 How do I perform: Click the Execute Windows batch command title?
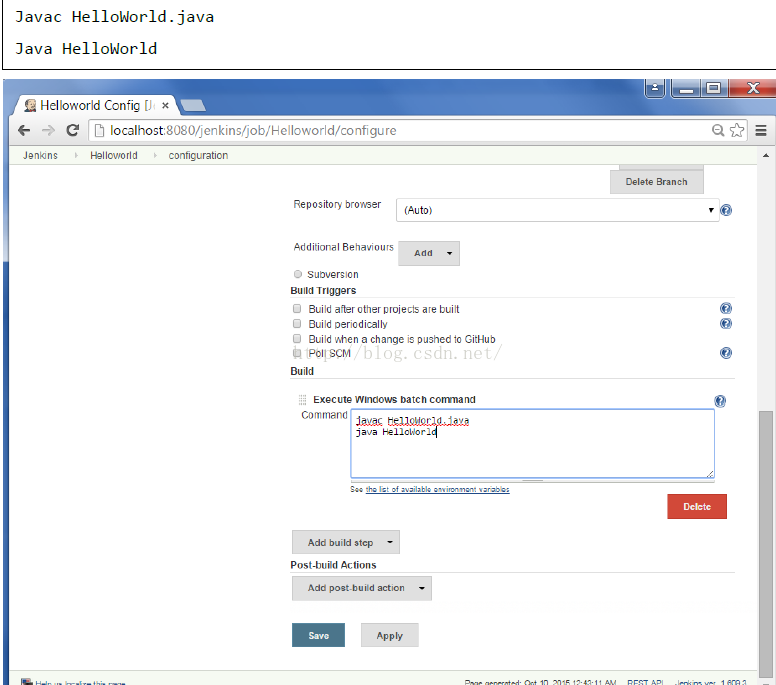tap(394, 399)
